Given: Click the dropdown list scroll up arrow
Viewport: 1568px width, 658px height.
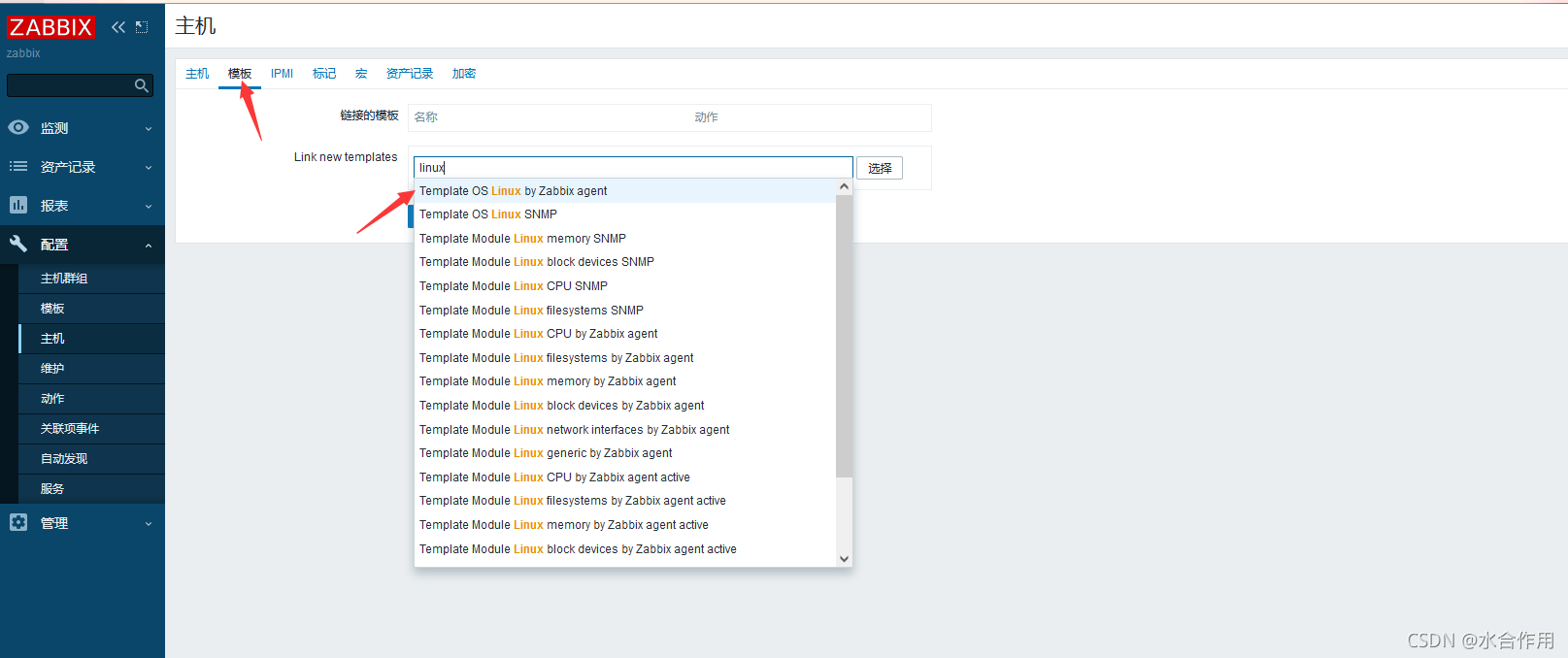Looking at the screenshot, I should 844,186.
